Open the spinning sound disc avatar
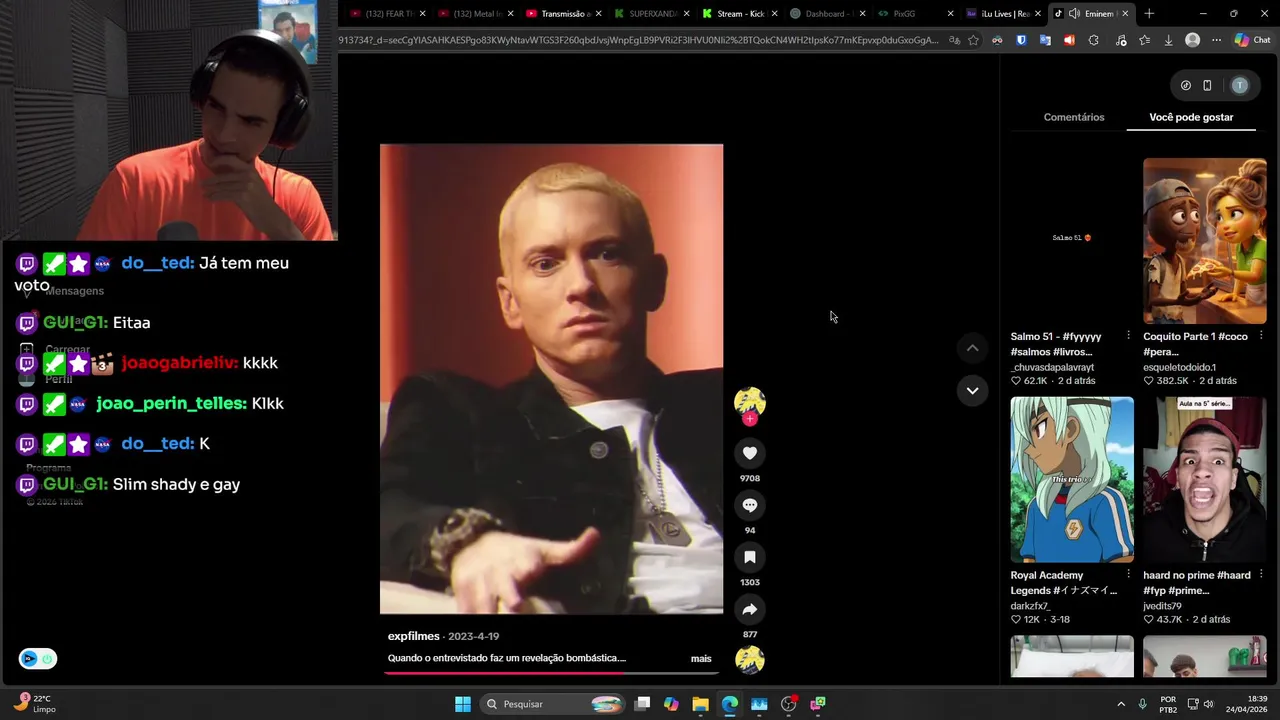 (750, 660)
